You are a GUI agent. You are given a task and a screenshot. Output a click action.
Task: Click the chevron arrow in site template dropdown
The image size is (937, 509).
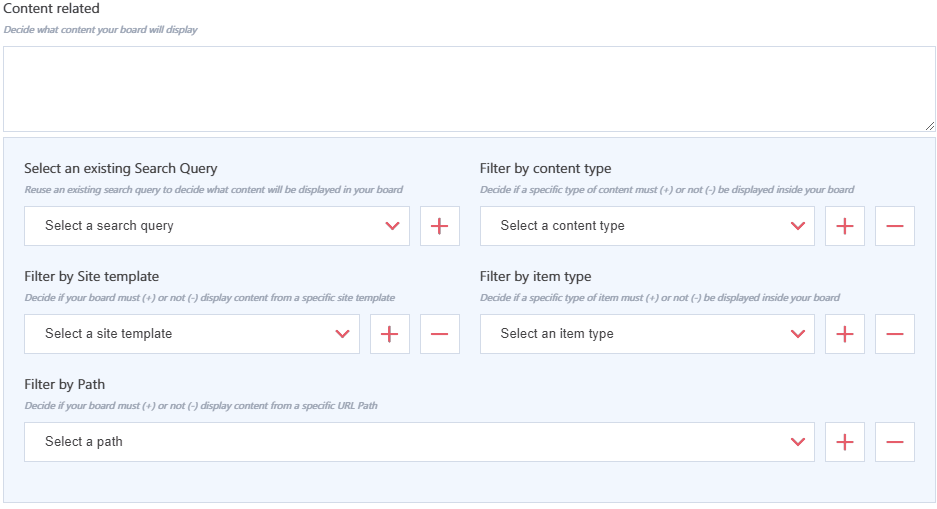342,334
